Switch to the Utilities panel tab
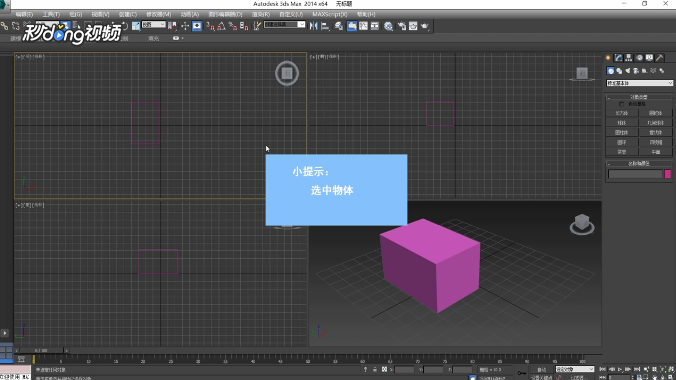 [x=659, y=58]
